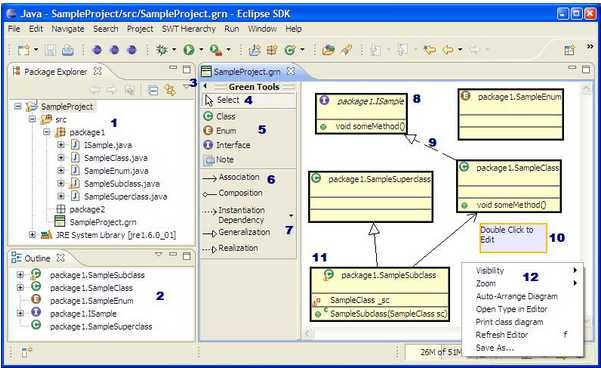Select package1.SampleSuperclass in the Outline
This screenshot has width=601, height=368.
click(x=91, y=326)
